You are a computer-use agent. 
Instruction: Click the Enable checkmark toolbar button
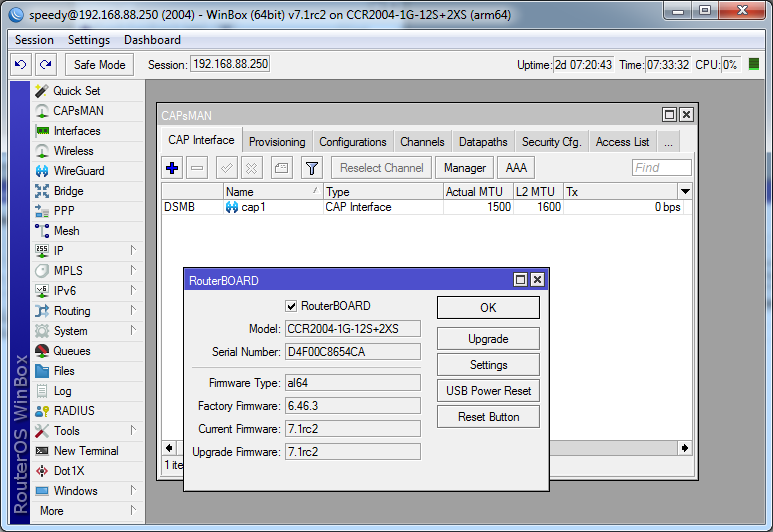[x=227, y=168]
